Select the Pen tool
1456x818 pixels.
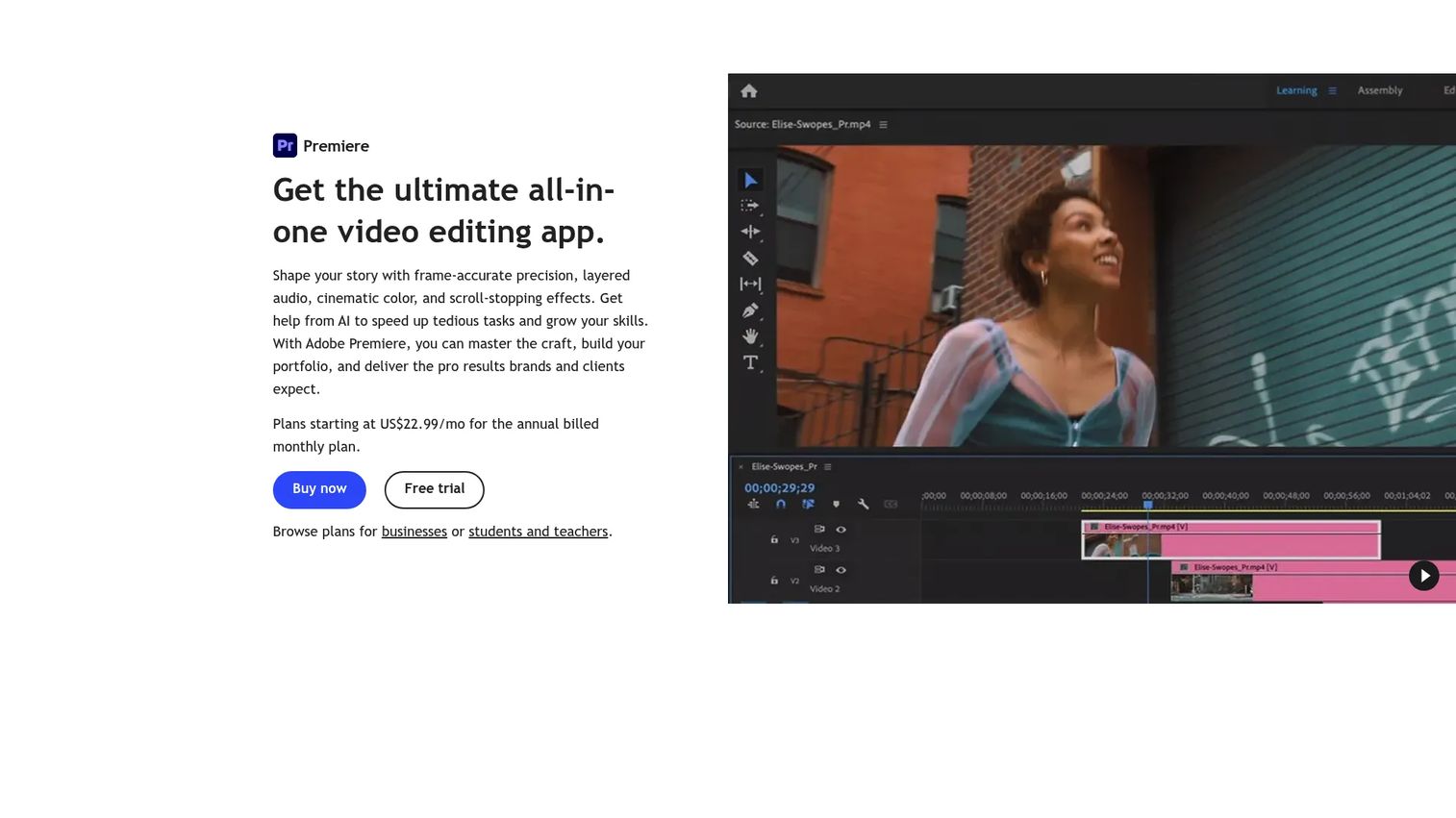[750, 310]
